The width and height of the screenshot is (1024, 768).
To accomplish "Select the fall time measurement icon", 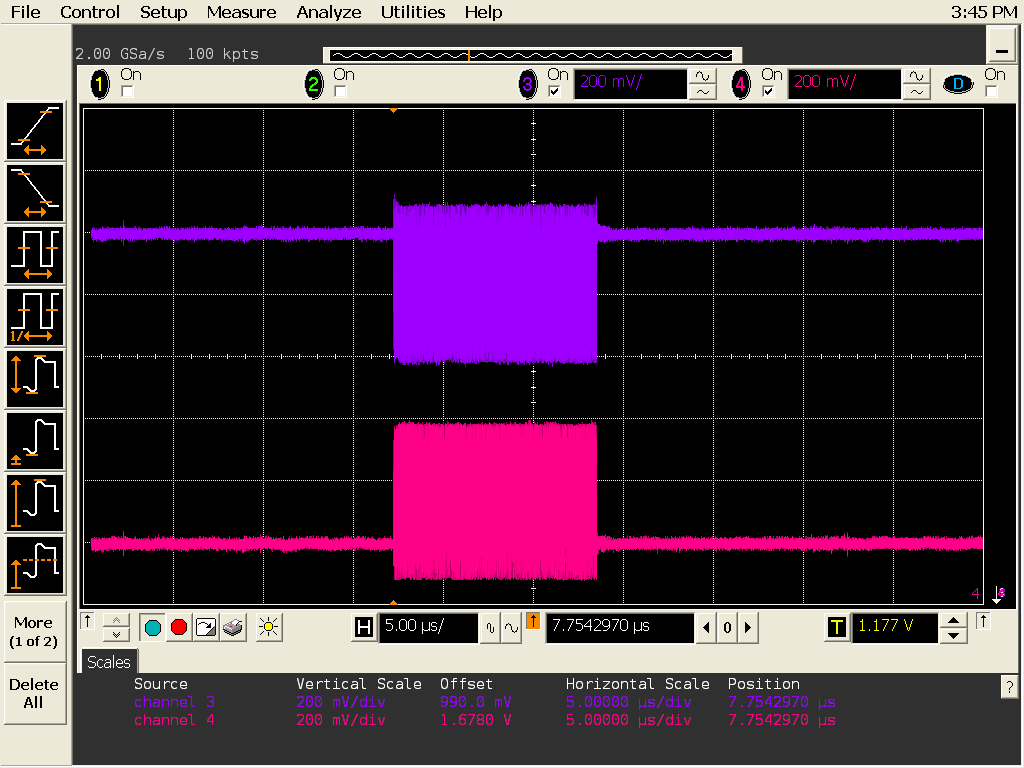I will [x=35, y=193].
